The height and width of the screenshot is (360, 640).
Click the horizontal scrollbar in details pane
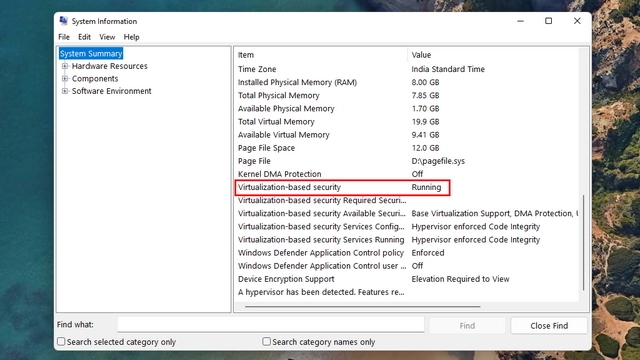point(362,306)
